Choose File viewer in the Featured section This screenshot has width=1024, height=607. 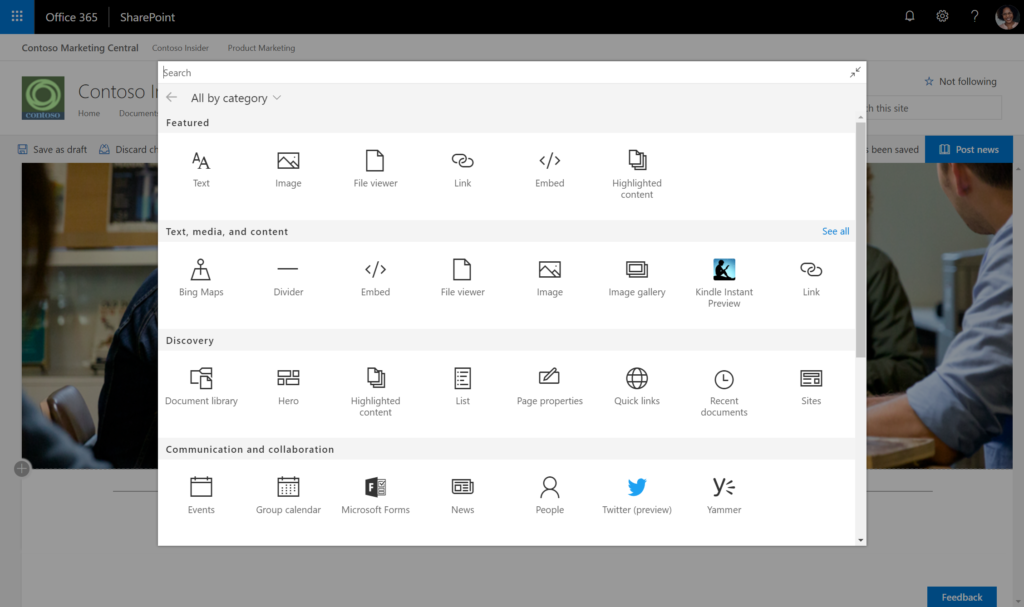click(x=376, y=170)
